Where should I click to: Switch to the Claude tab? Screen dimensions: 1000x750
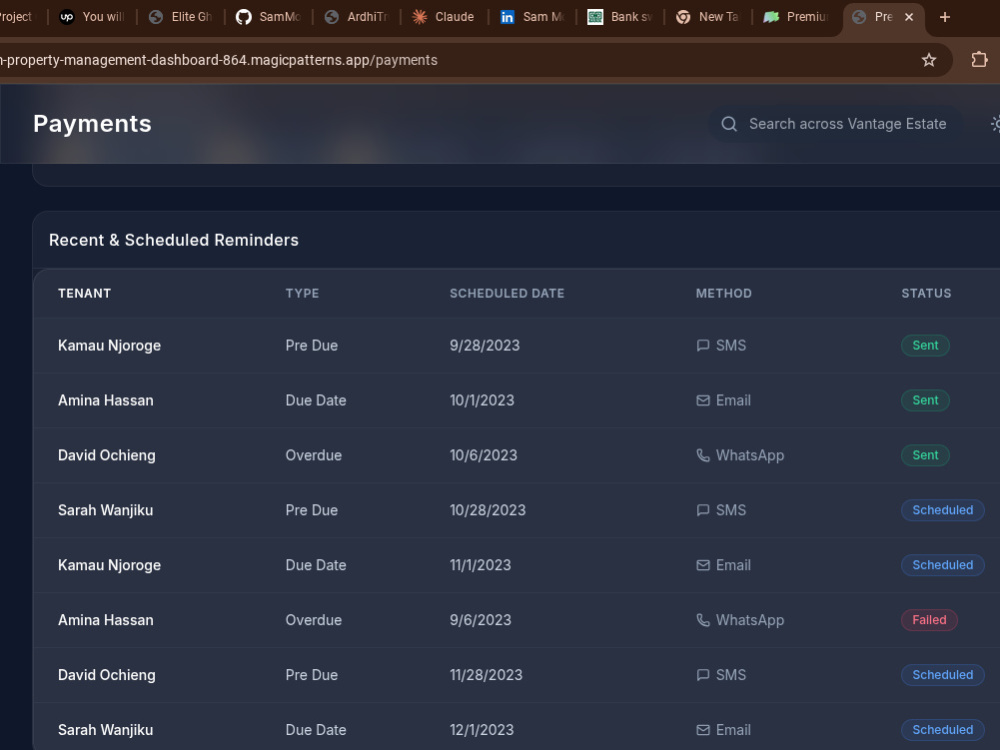tap(444, 17)
